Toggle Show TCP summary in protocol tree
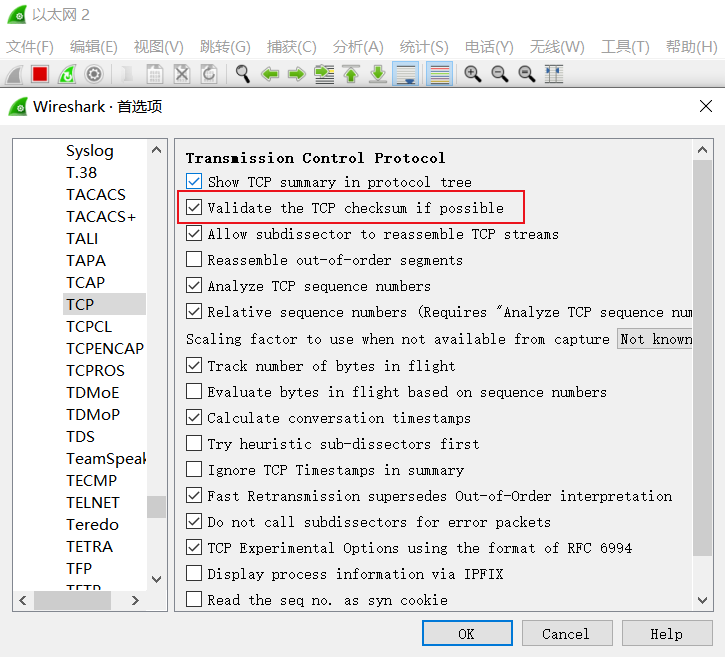Screen dimensions: 725x657 [194, 181]
